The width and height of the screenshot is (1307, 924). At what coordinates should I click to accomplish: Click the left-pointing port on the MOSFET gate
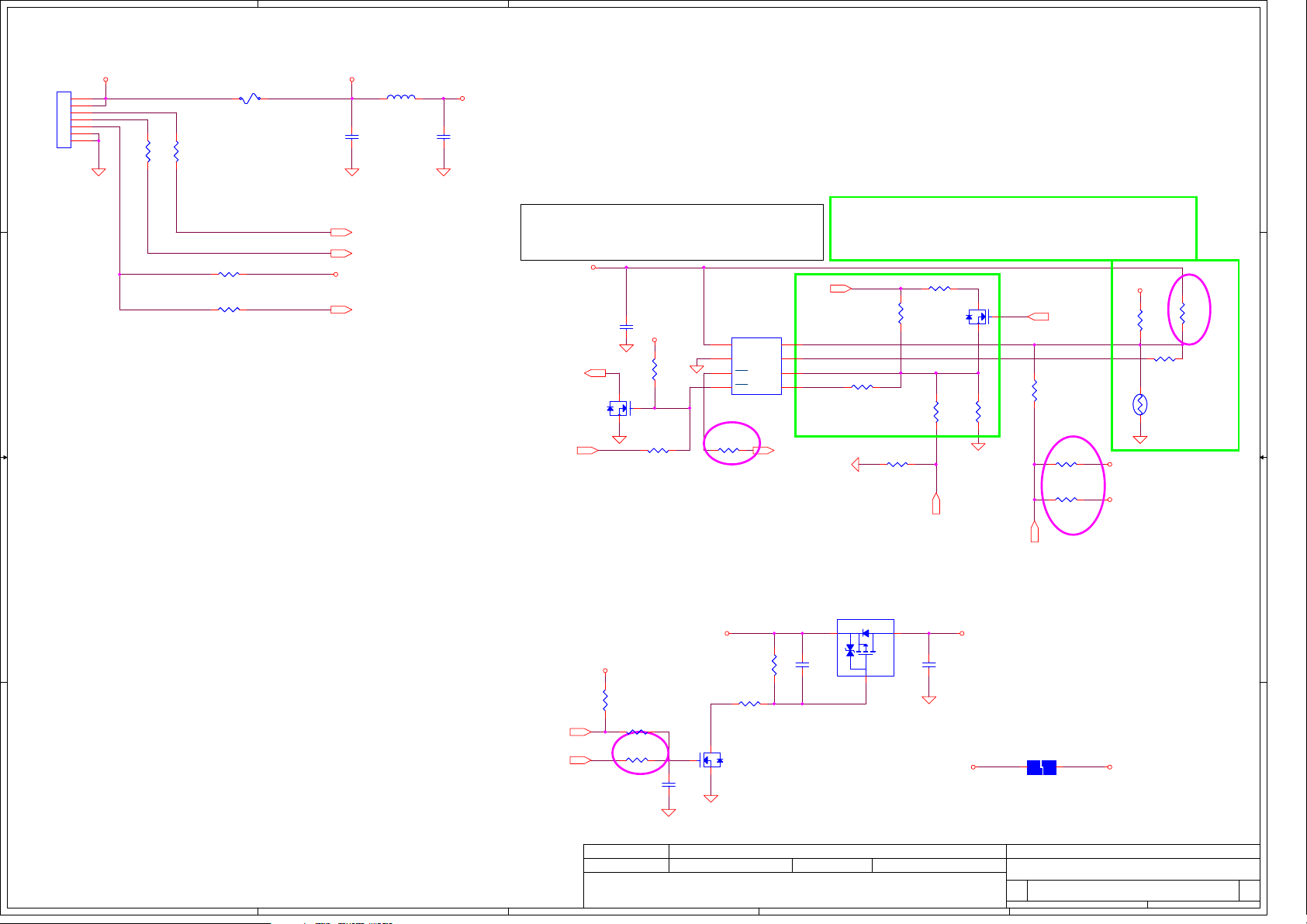1038,317
